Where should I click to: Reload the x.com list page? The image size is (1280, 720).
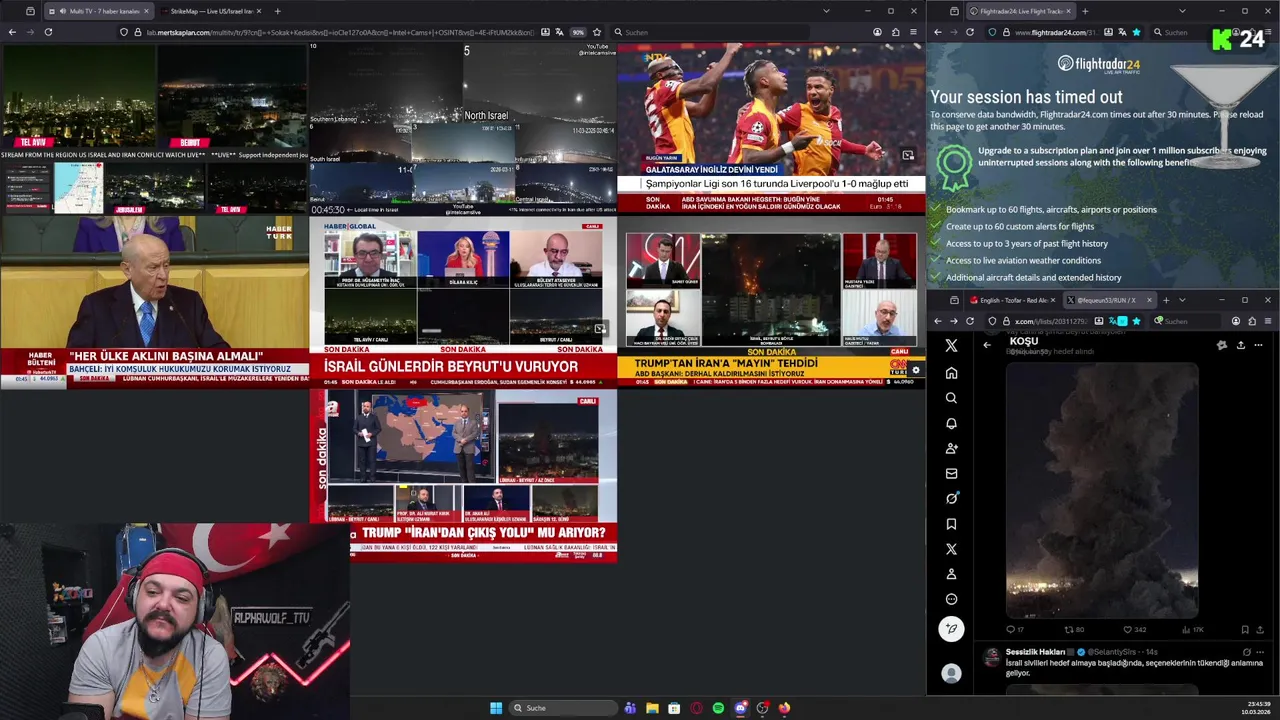970,321
